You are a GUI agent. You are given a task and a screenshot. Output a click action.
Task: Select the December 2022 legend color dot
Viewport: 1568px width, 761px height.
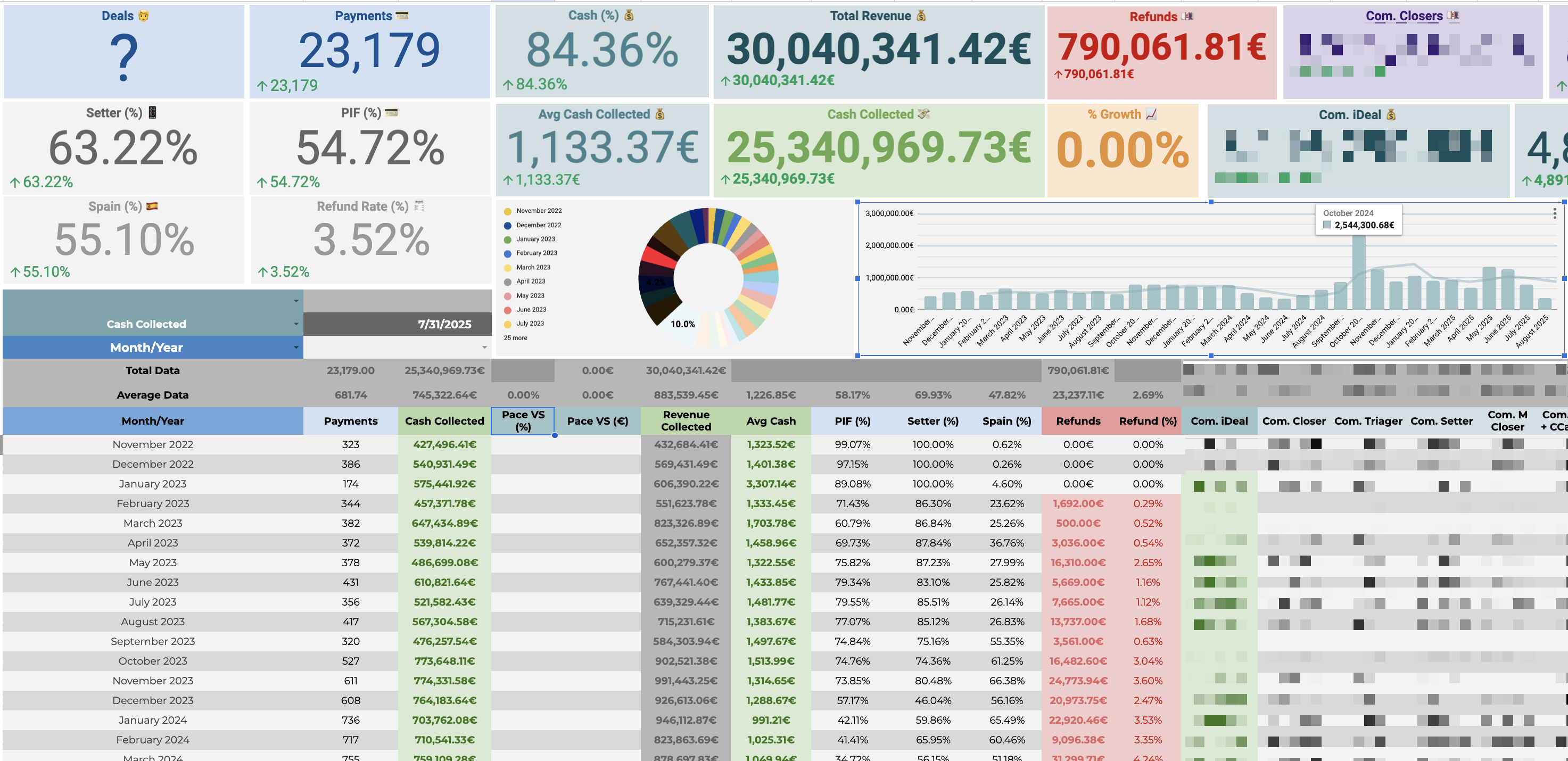(x=508, y=225)
